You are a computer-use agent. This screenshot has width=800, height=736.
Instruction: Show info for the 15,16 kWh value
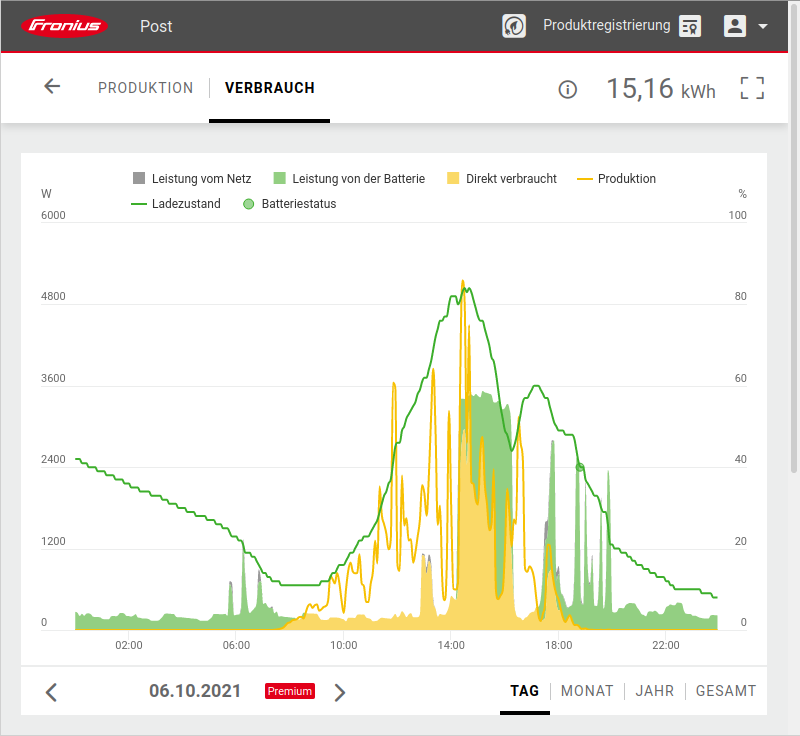(x=567, y=90)
